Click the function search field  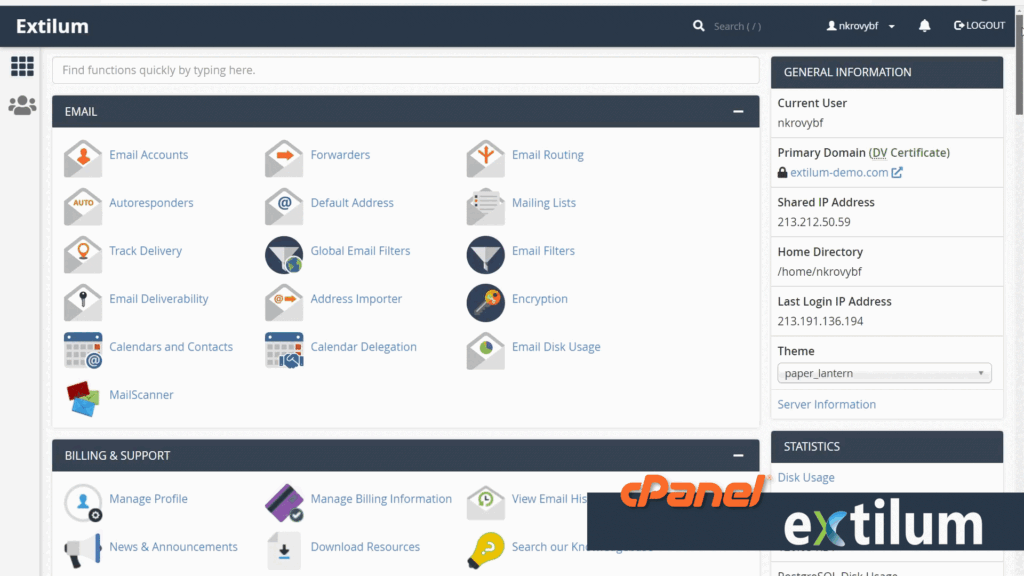point(405,70)
